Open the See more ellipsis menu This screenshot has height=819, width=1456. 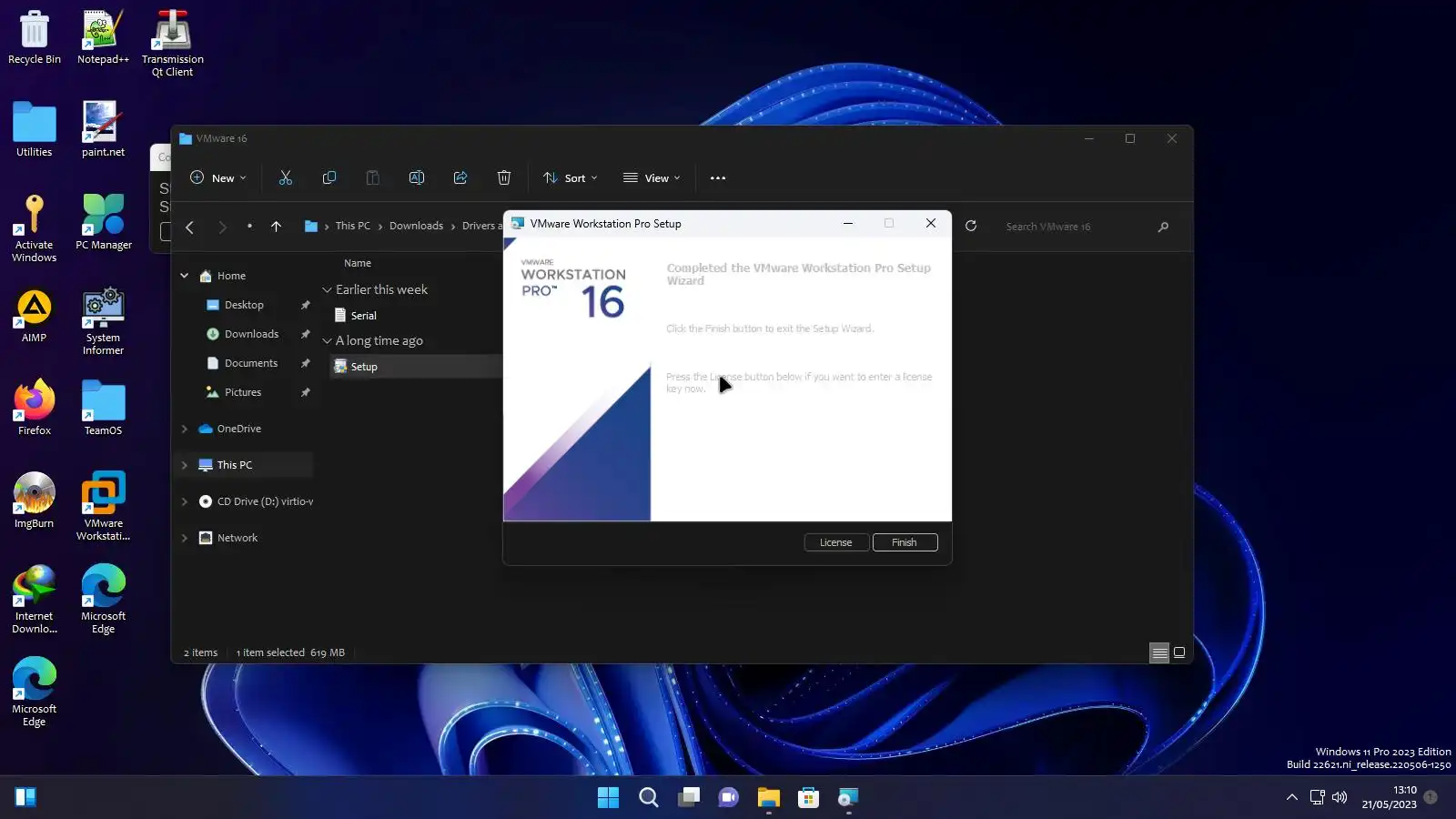[718, 178]
